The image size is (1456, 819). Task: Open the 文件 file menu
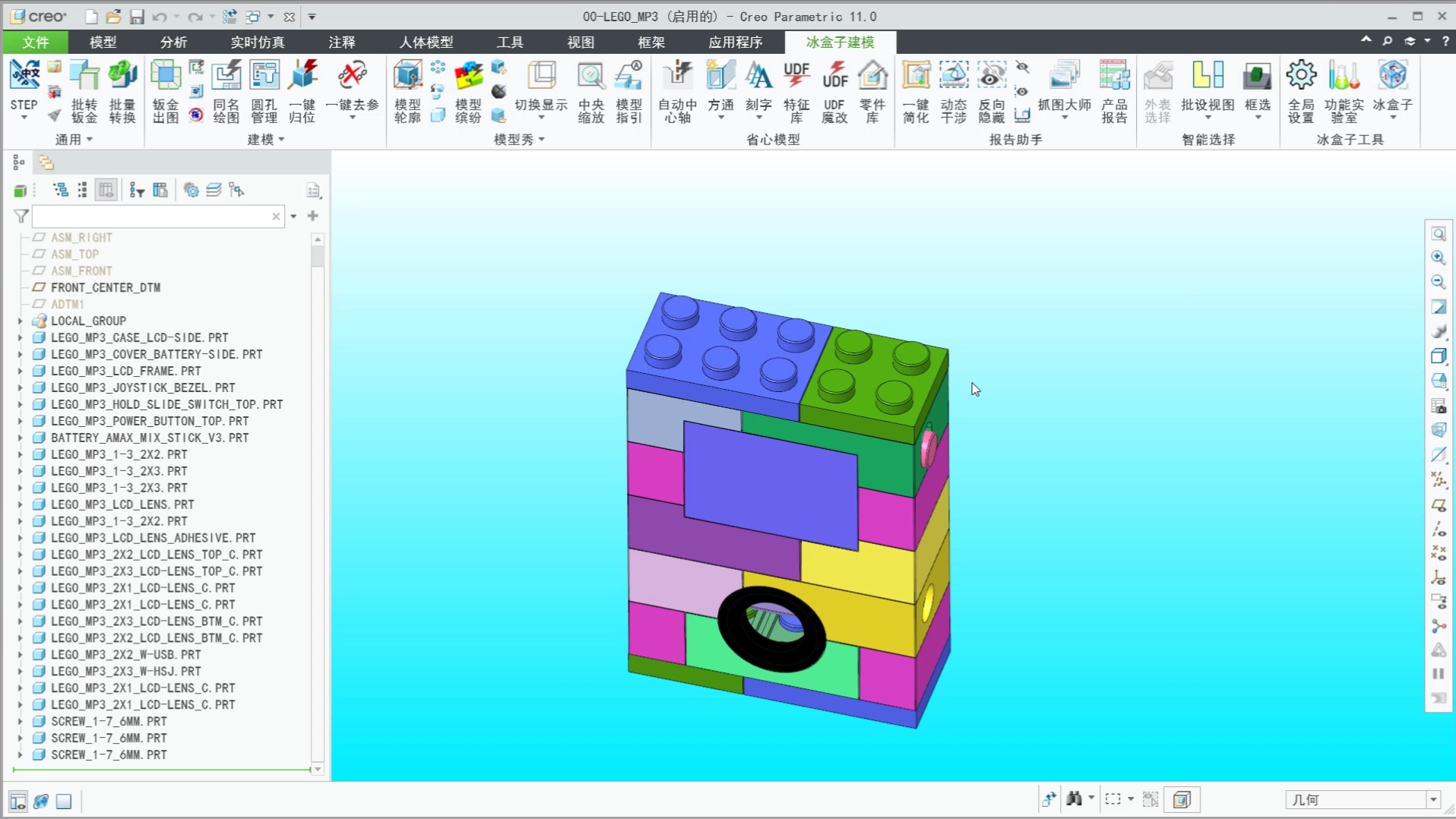(x=35, y=42)
